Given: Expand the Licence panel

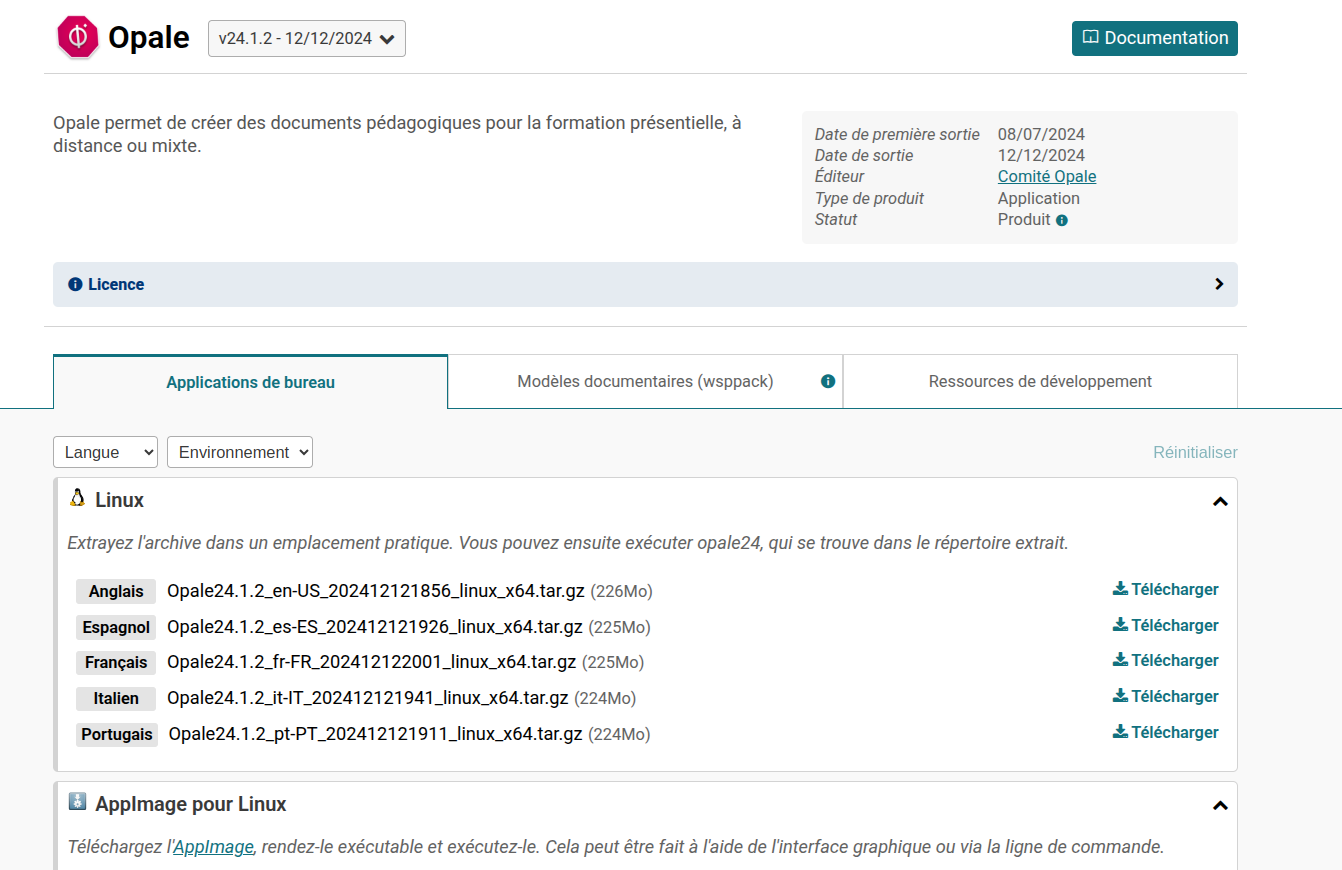Looking at the screenshot, I should (x=645, y=284).
